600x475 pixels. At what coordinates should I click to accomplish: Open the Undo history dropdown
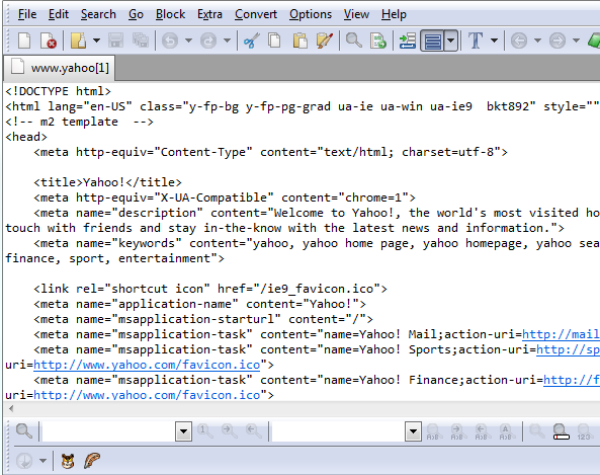188,41
